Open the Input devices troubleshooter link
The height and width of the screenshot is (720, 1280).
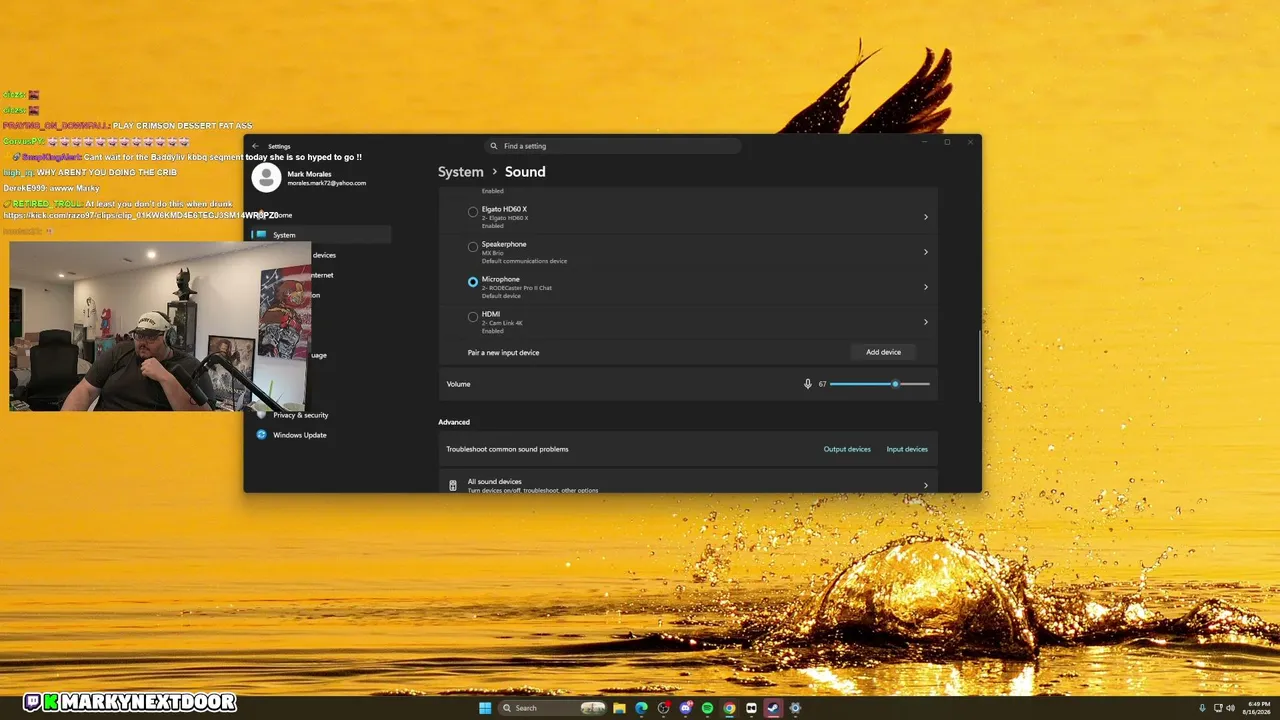907,449
